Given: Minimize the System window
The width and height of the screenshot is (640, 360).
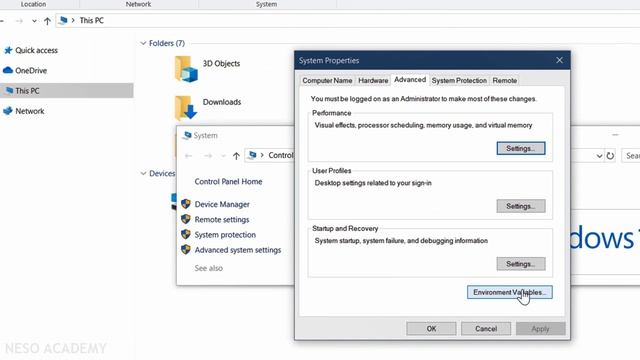Looking at the screenshot, I should point(615,134).
